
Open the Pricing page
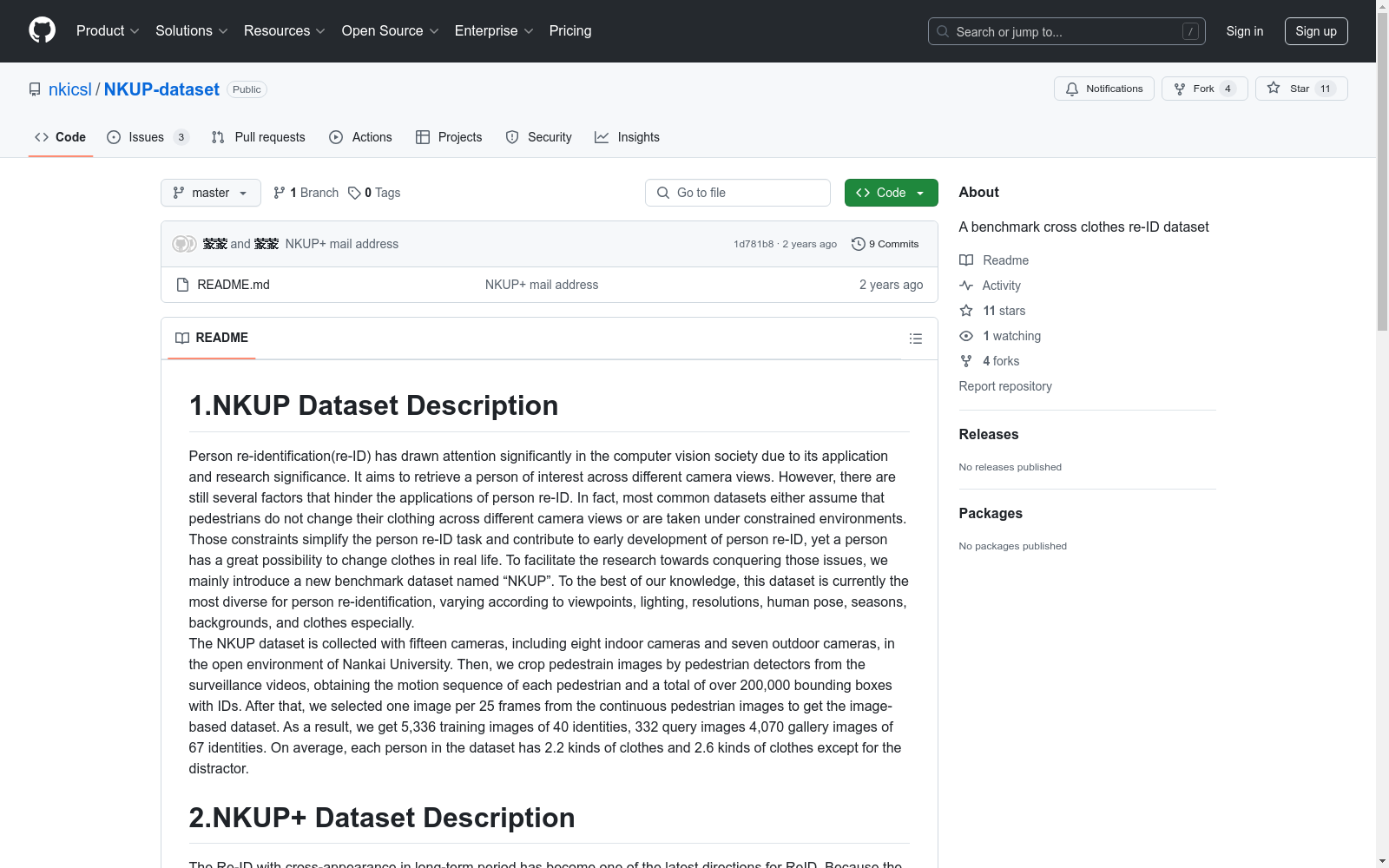[x=570, y=31]
